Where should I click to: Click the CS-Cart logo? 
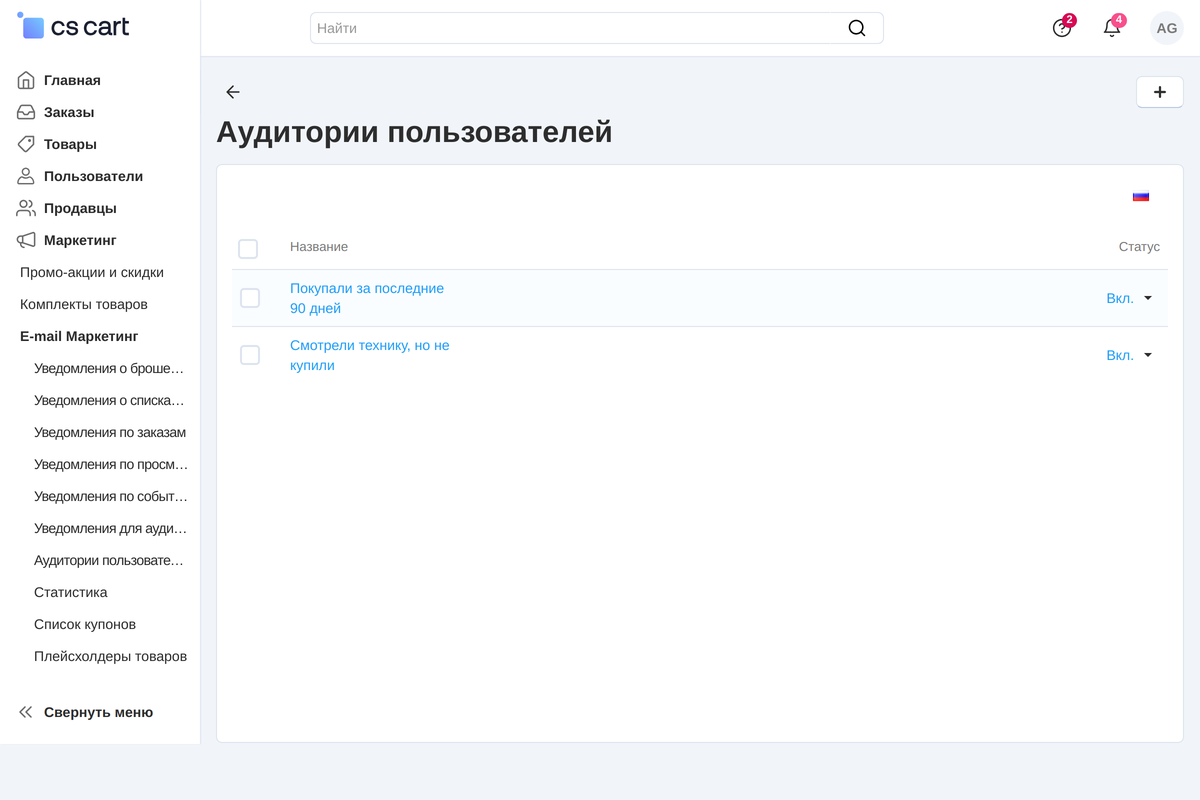tap(74, 27)
